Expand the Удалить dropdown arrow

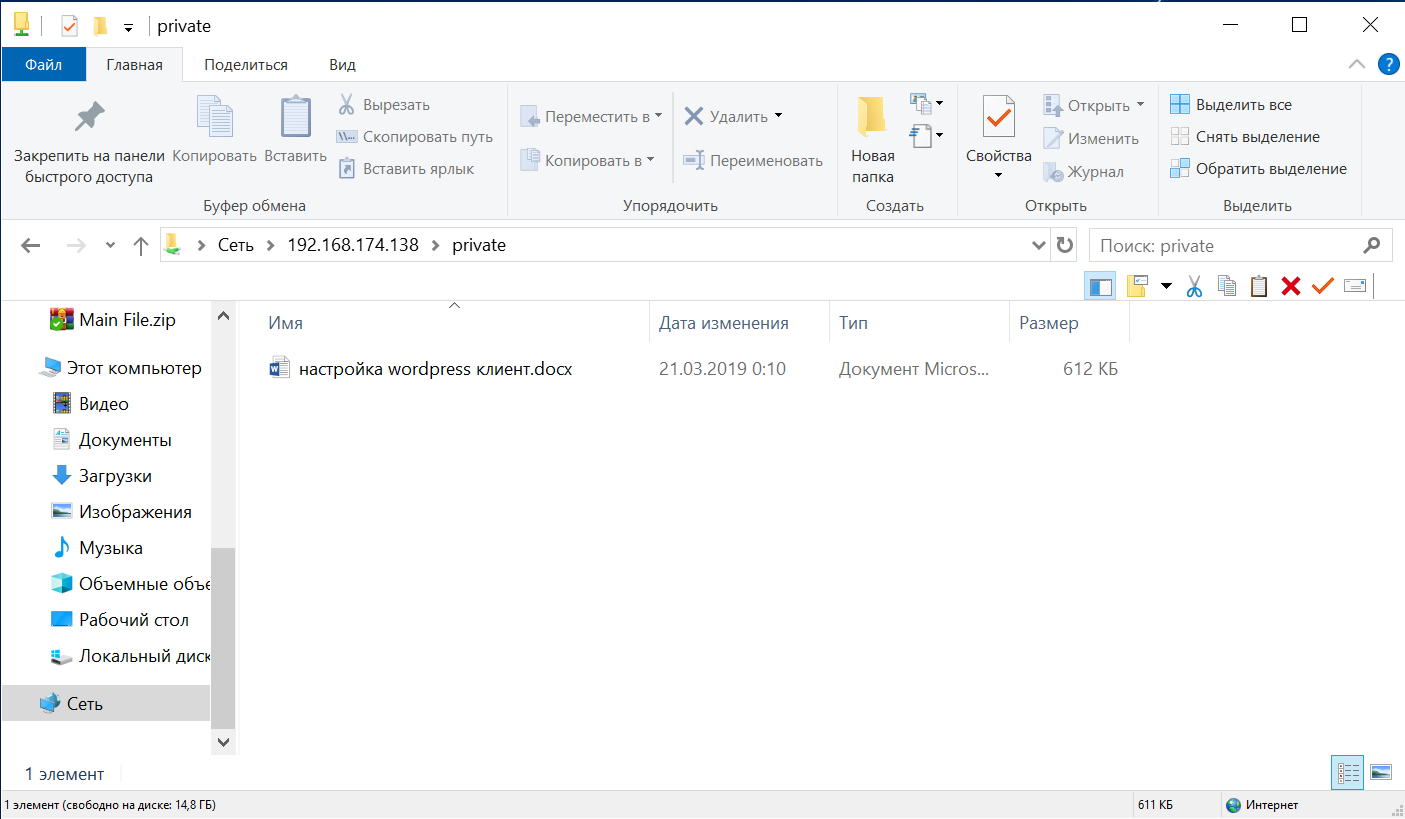pos(778,117)
